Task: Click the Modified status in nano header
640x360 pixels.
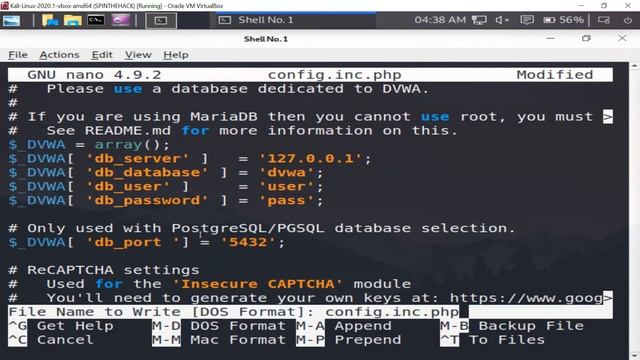Action: point(555,75)
